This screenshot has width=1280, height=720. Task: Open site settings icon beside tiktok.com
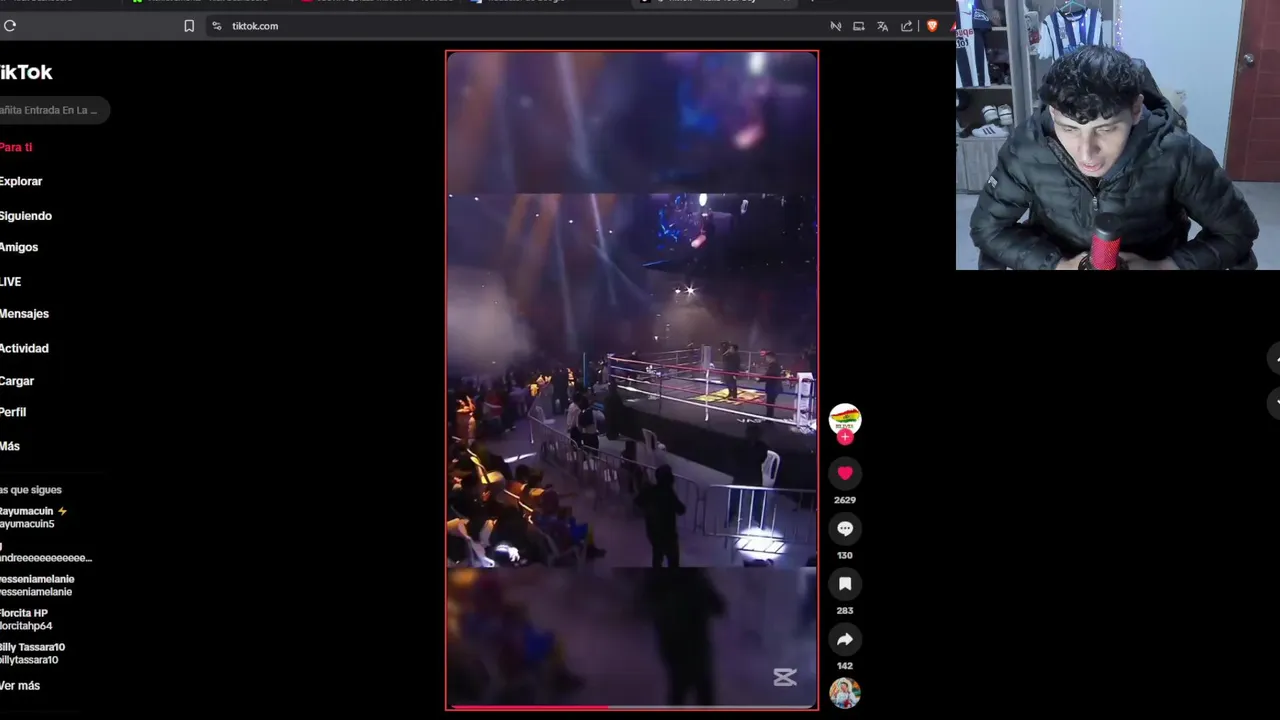(216, 26)
